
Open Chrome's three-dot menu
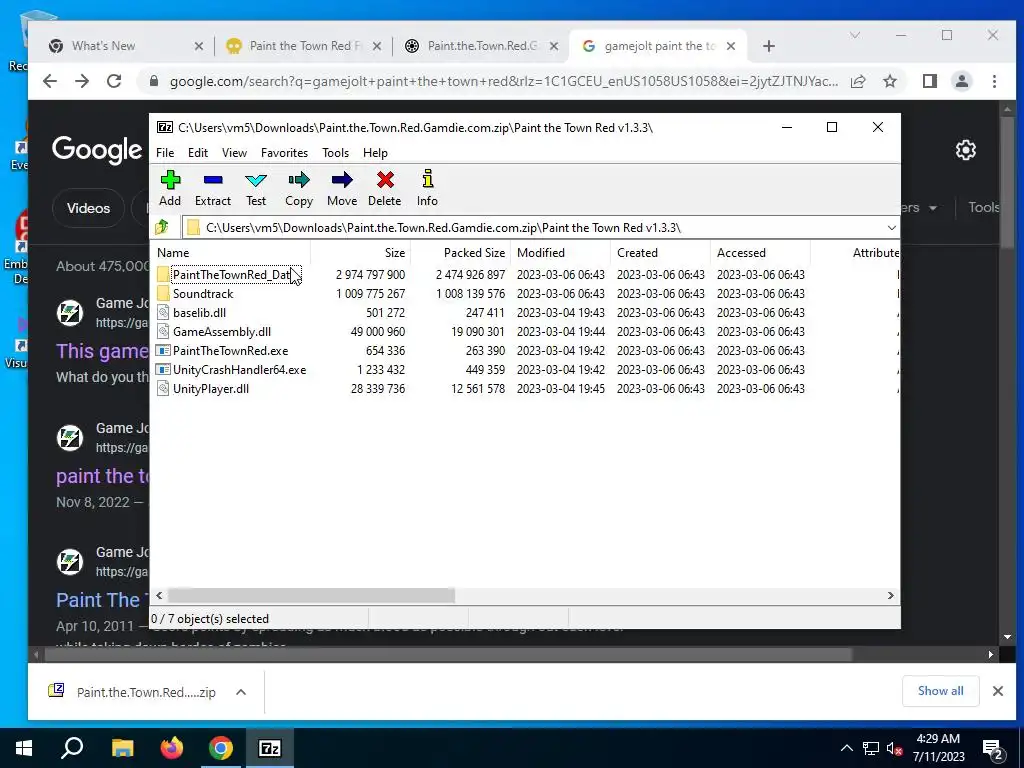point(994,81)
